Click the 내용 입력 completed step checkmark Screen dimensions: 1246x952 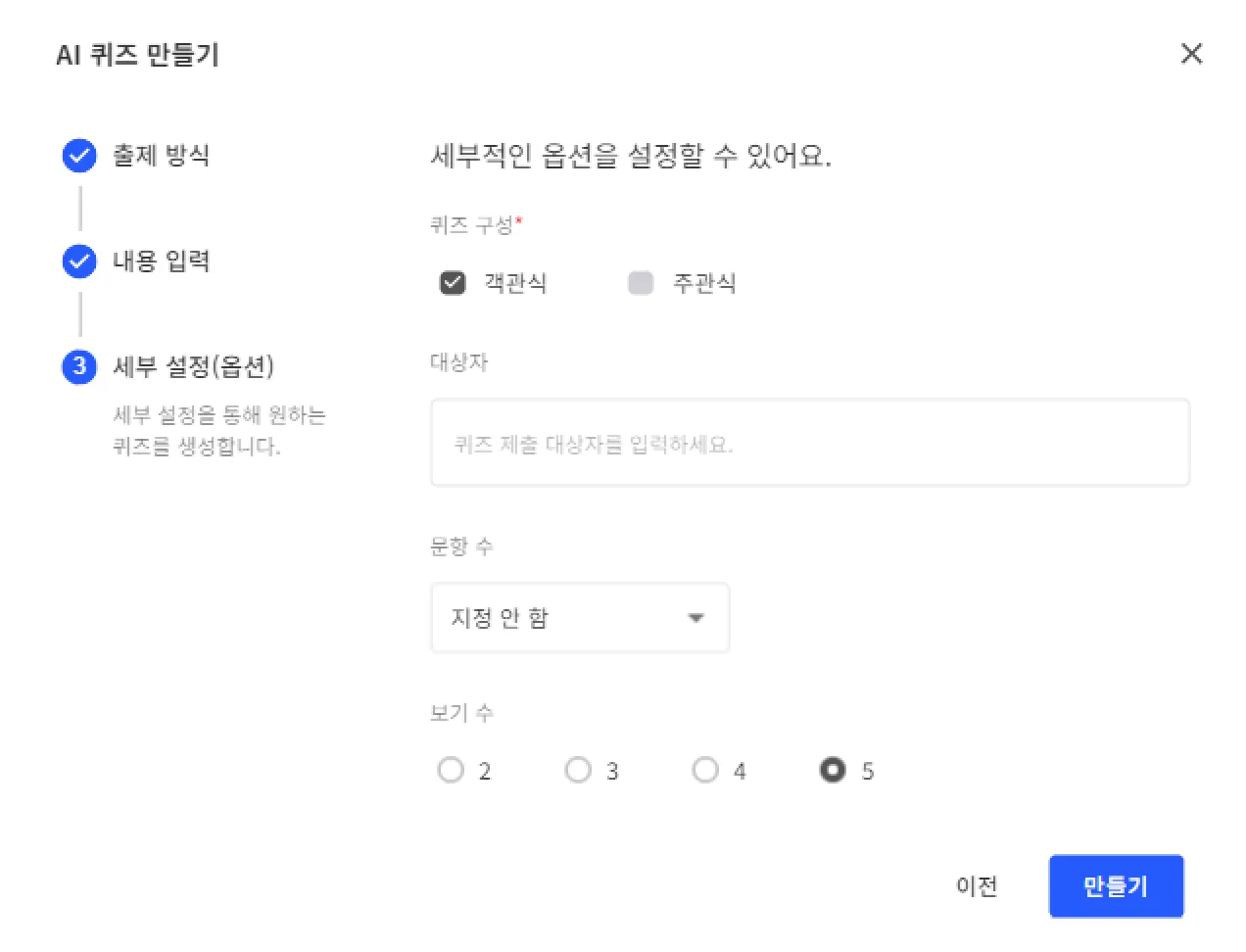(79, 262)
